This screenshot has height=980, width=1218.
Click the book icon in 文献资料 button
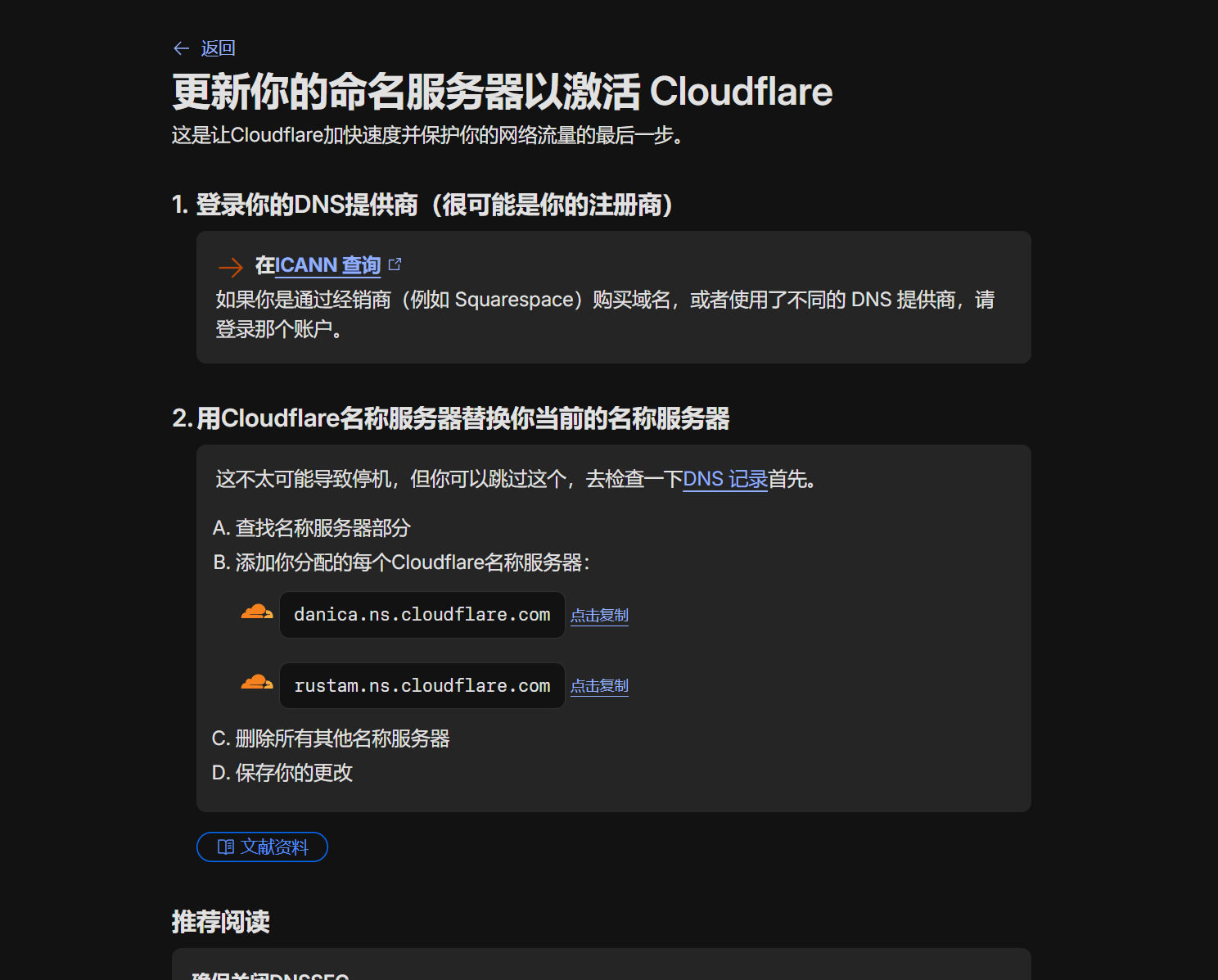226,847
